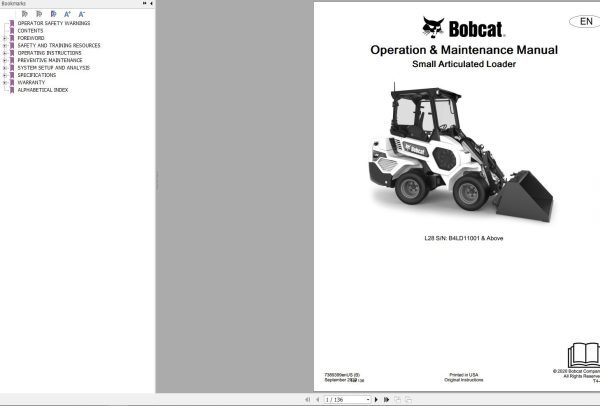
Task: Click the L28 S/N serial number text
Action: point(463,238)
